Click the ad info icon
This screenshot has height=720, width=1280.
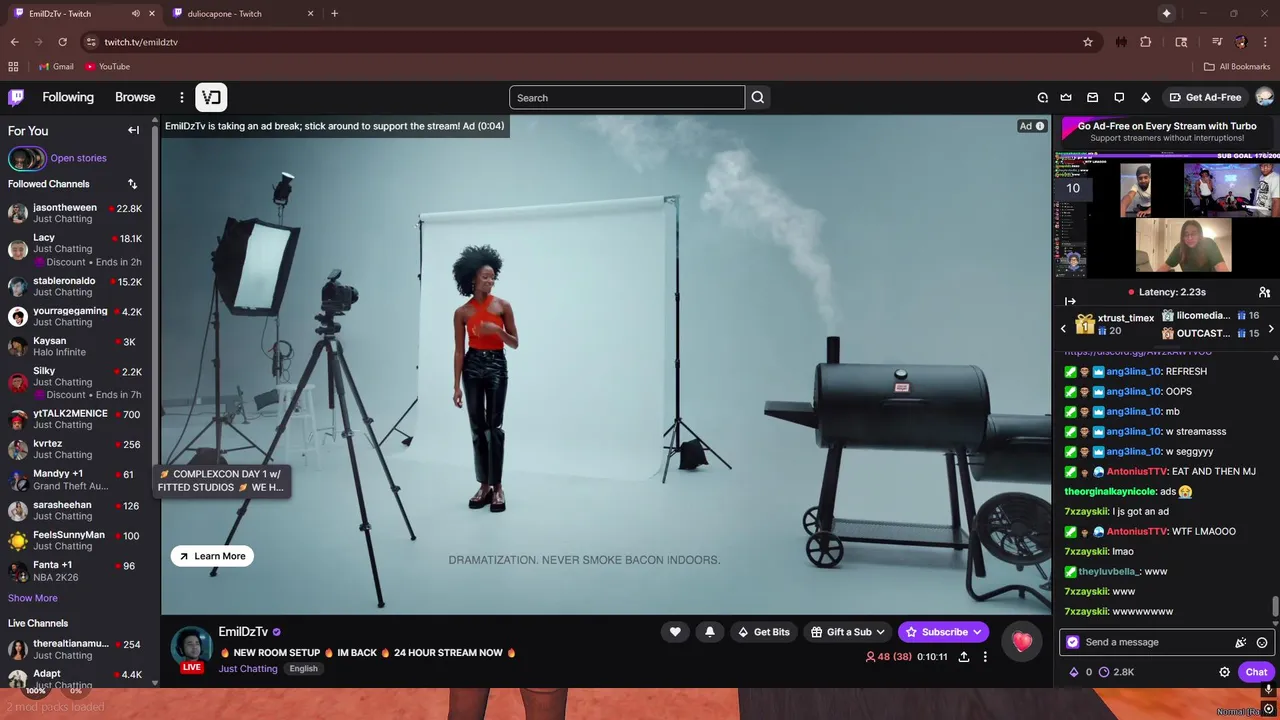pos(1040,126)
